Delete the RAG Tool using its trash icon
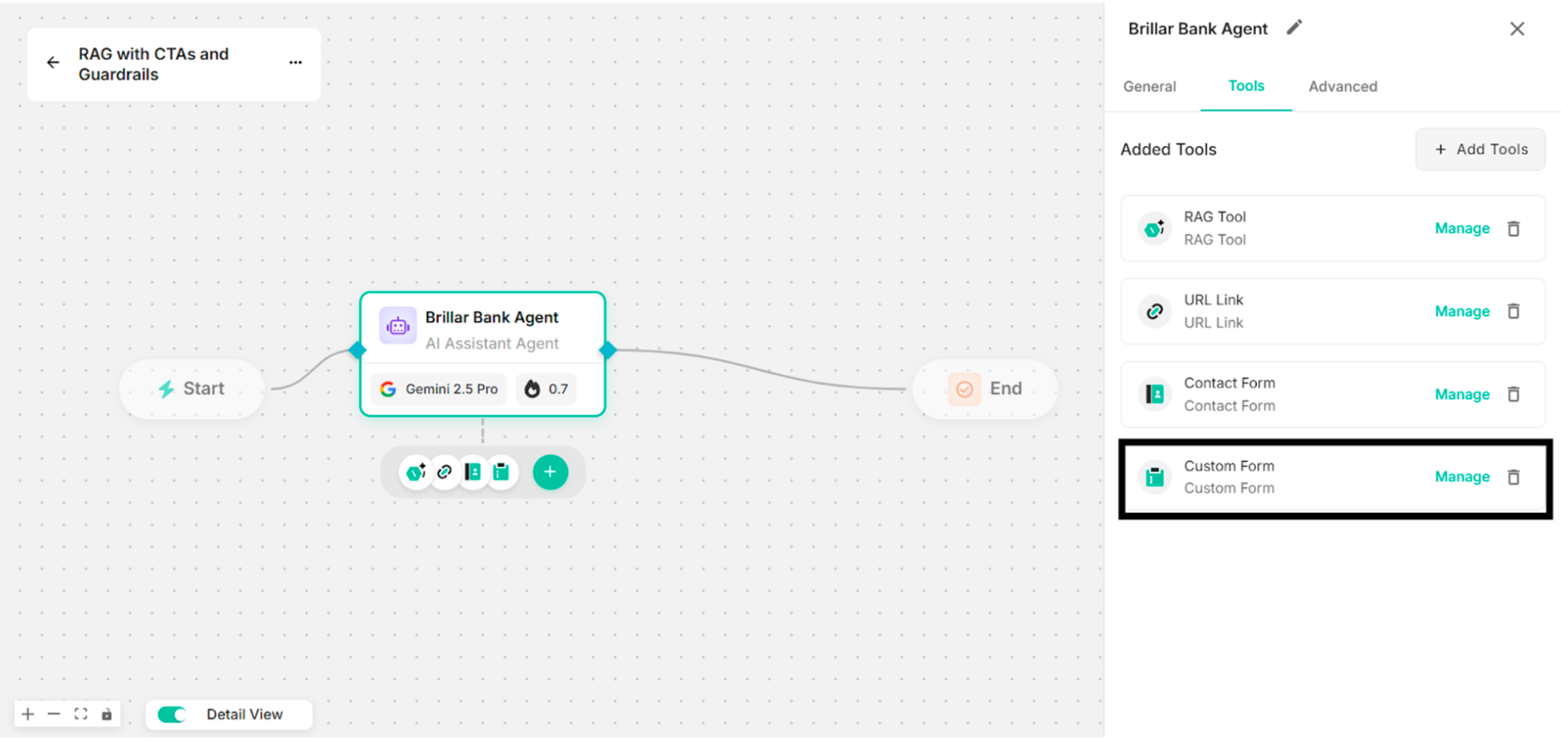Image resolution: width=1568 pixels, height=742 pixels. coord(1514,228)
